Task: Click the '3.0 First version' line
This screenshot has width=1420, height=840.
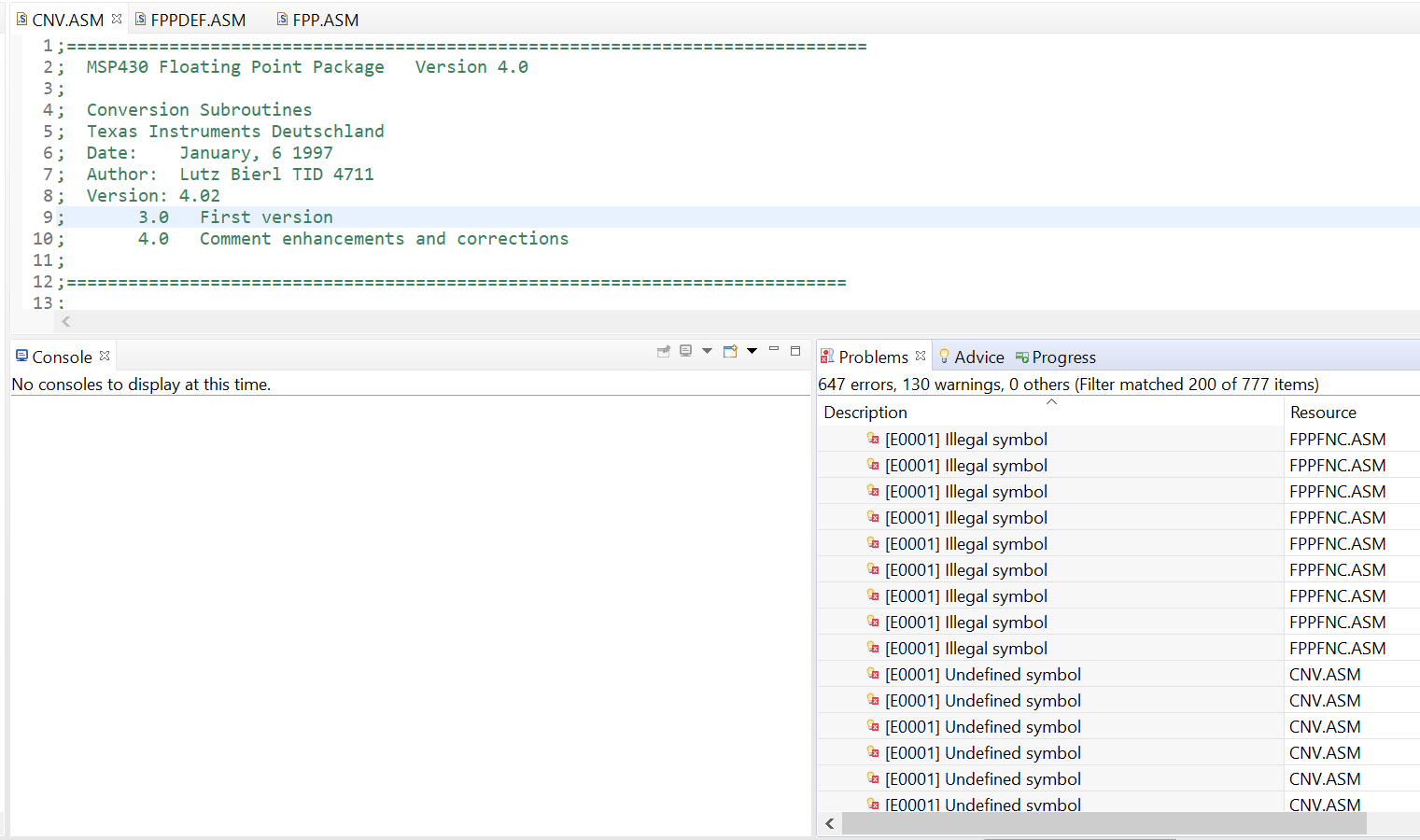Action: [235, 217]
